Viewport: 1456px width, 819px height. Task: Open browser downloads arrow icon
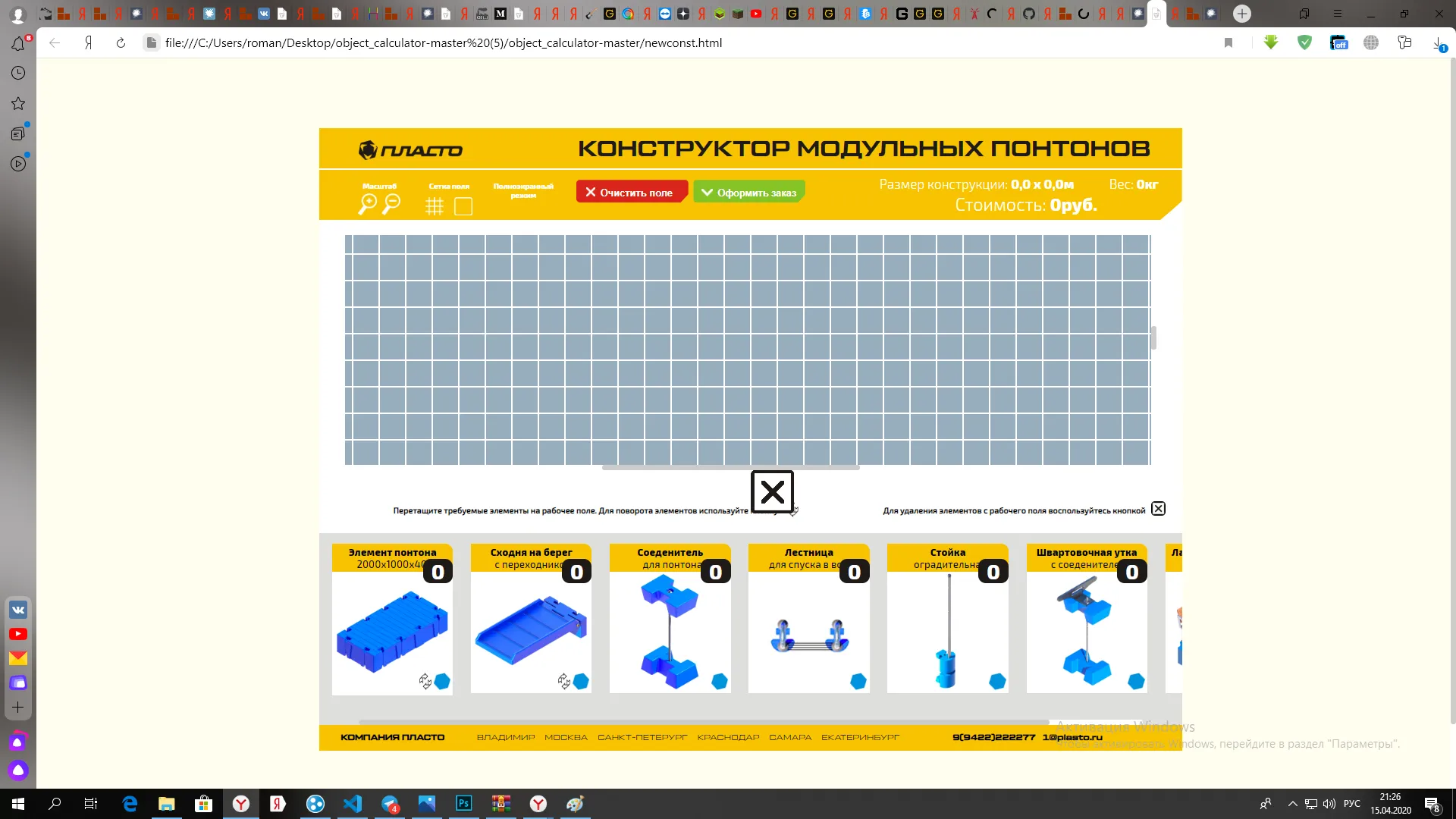[x=1439, y=43]
